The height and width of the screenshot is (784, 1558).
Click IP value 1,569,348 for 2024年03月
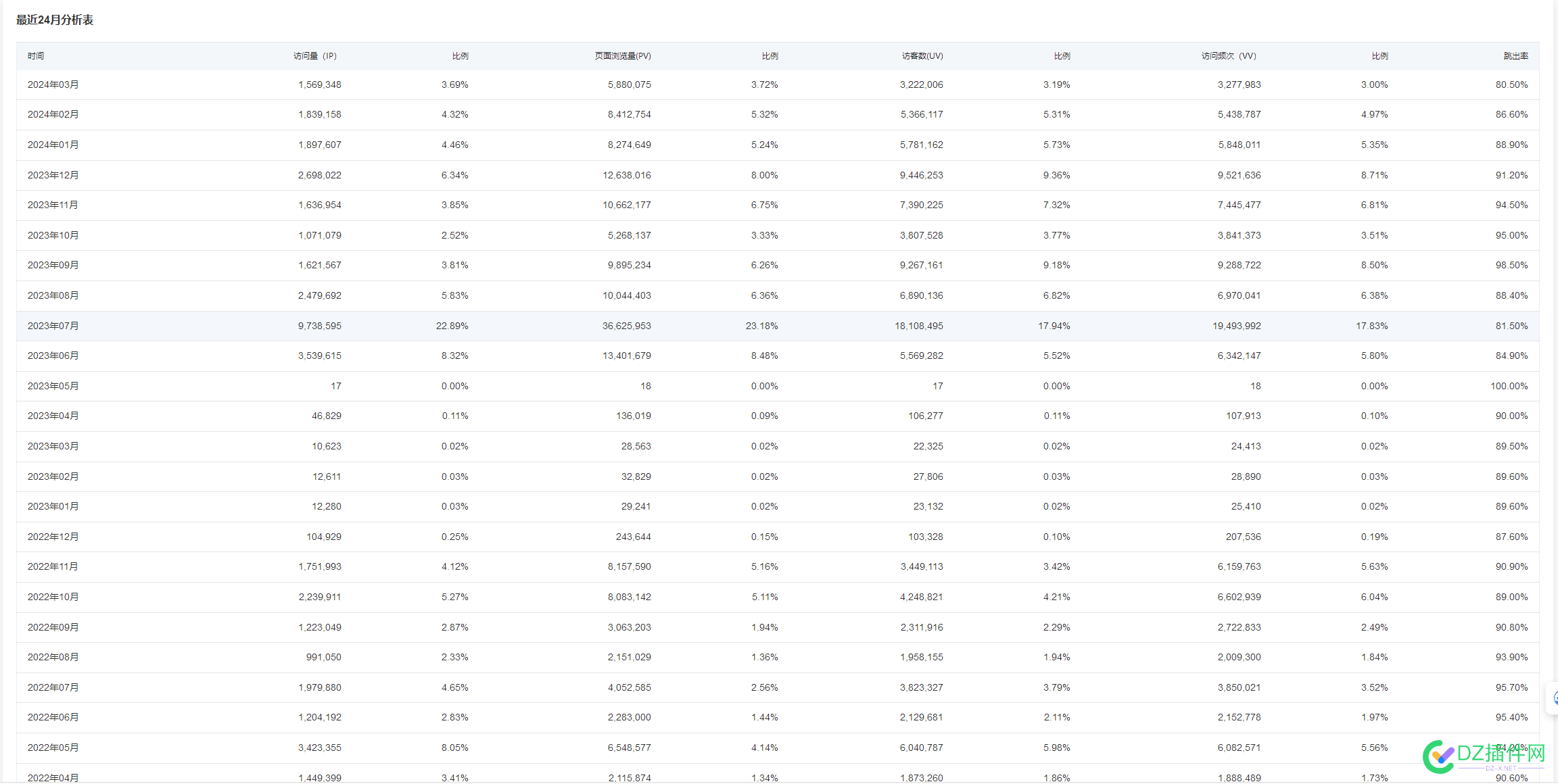coord(320,84)
